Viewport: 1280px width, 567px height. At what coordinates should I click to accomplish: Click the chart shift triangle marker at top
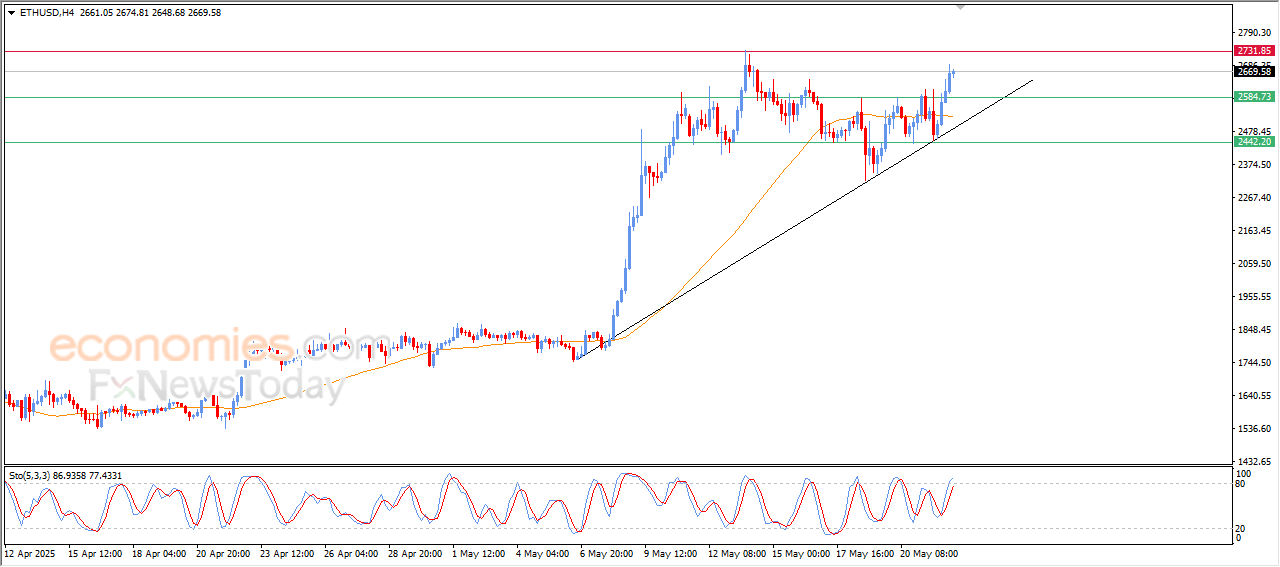(961, 7)
